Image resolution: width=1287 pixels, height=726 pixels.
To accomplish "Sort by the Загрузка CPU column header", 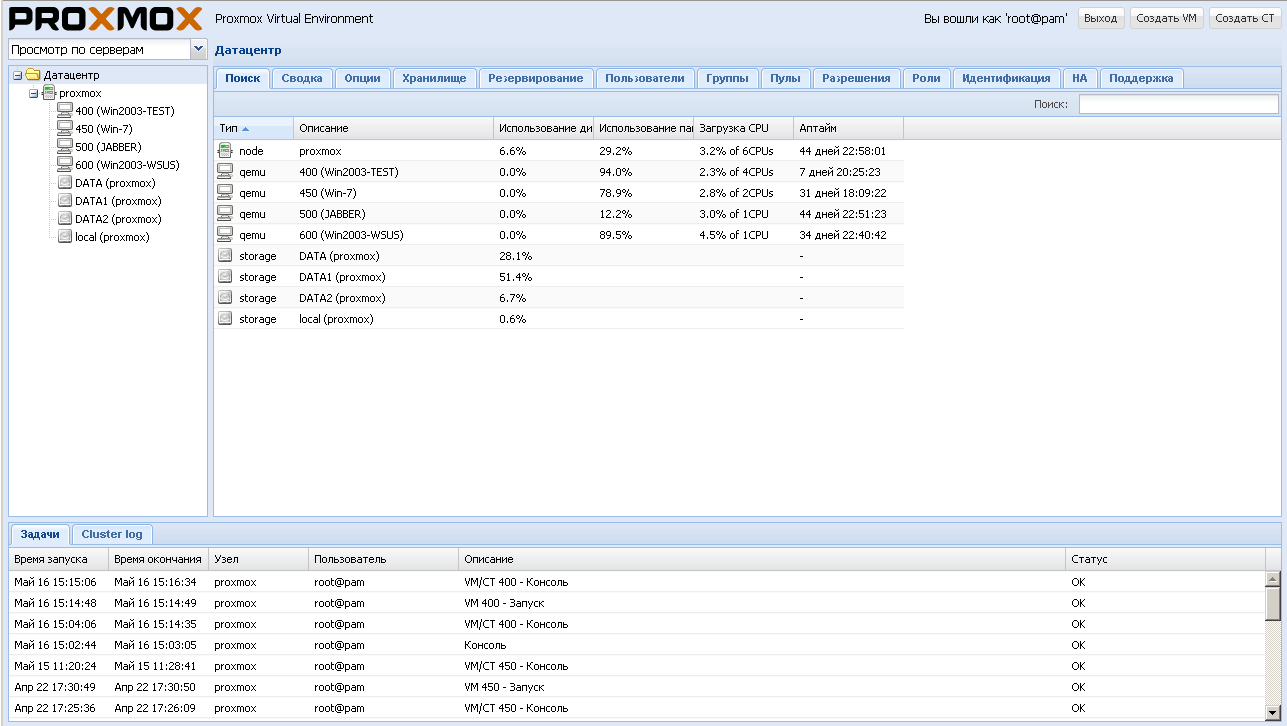I will (x=744, y=128).
